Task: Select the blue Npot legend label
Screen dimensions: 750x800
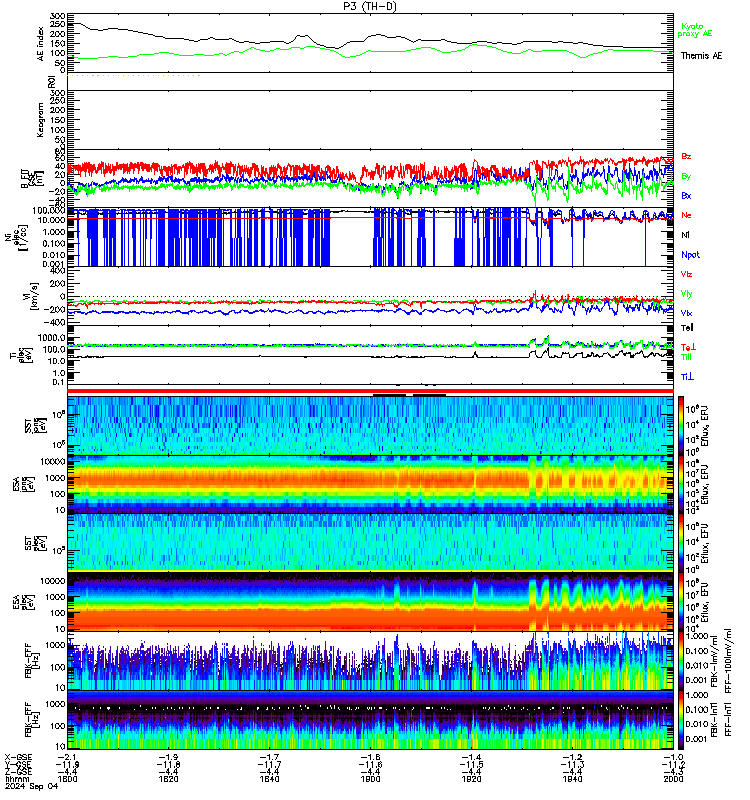Action: (x=690, y=255)
